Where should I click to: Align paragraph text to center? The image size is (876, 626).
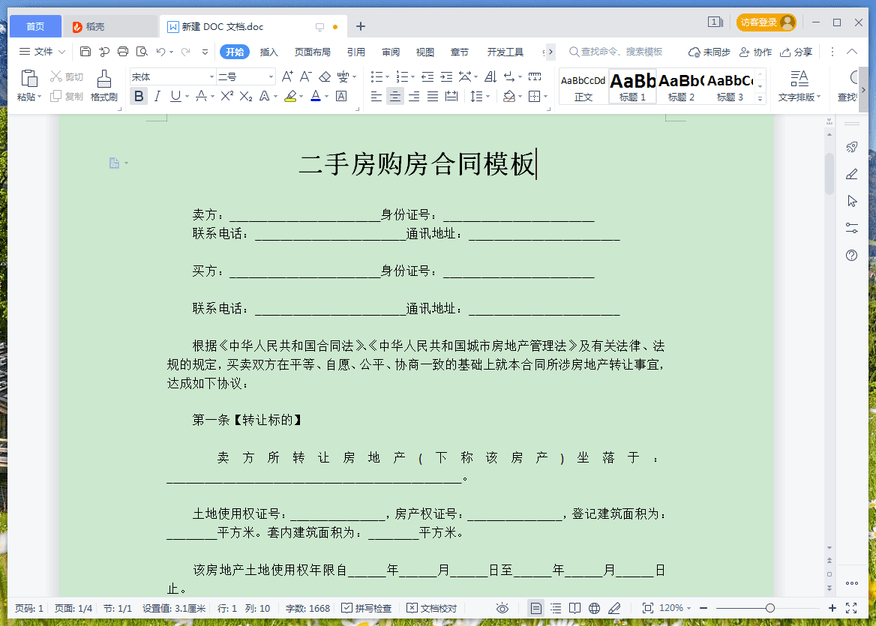pyautogui.click(x=396, y=96)
